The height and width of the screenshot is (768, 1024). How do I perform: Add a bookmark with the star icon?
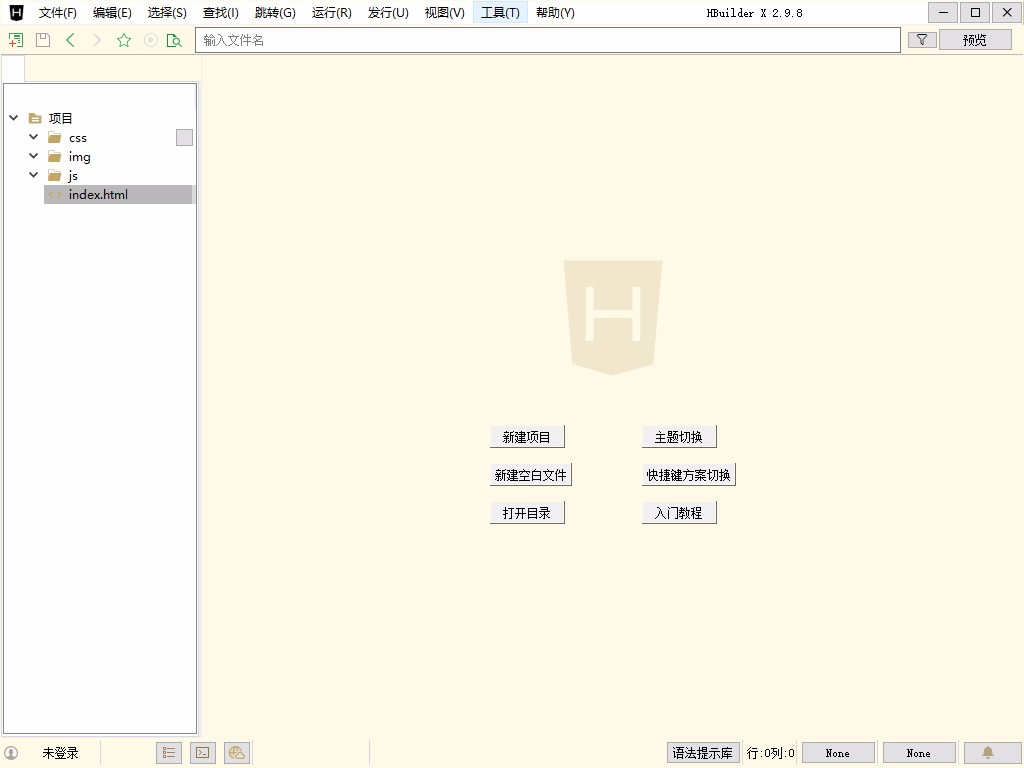[x=123, y=39]
